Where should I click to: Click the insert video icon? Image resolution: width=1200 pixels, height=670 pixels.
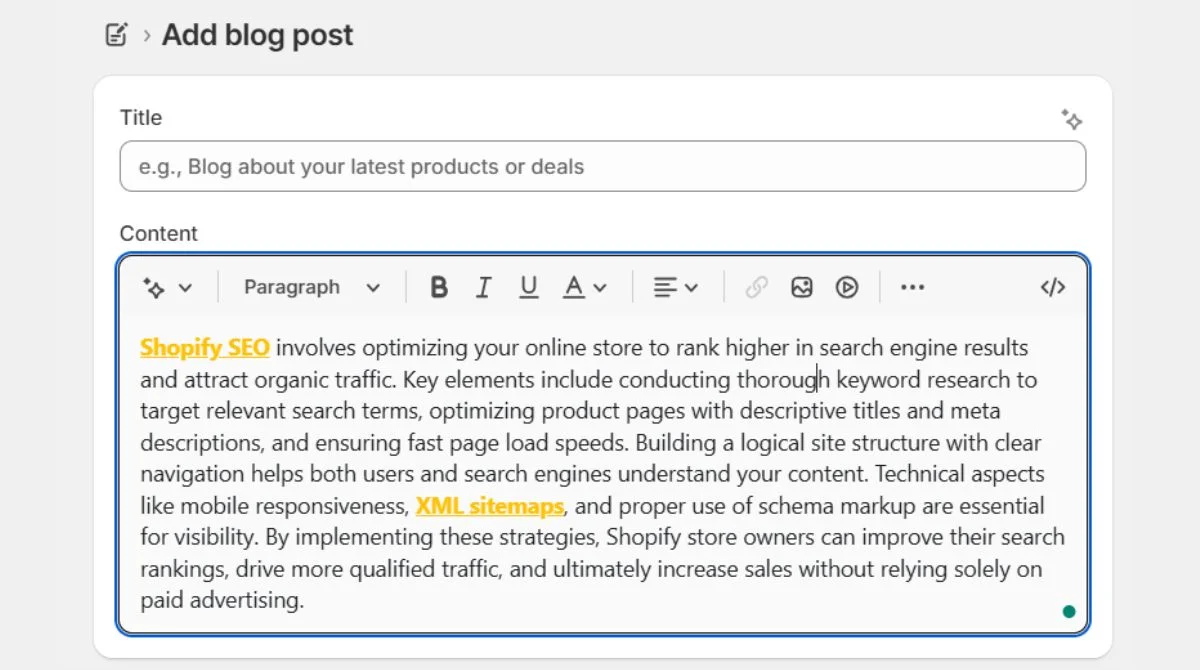(x=846, y=287)
